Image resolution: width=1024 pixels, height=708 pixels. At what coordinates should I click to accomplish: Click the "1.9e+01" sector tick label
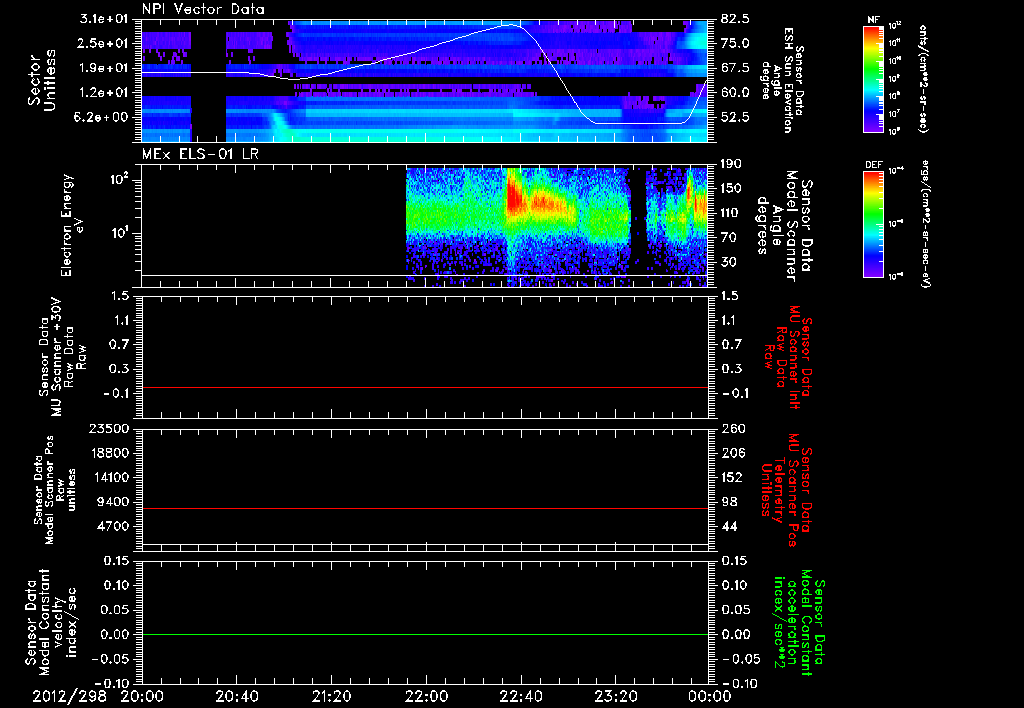tap(104, 68)
